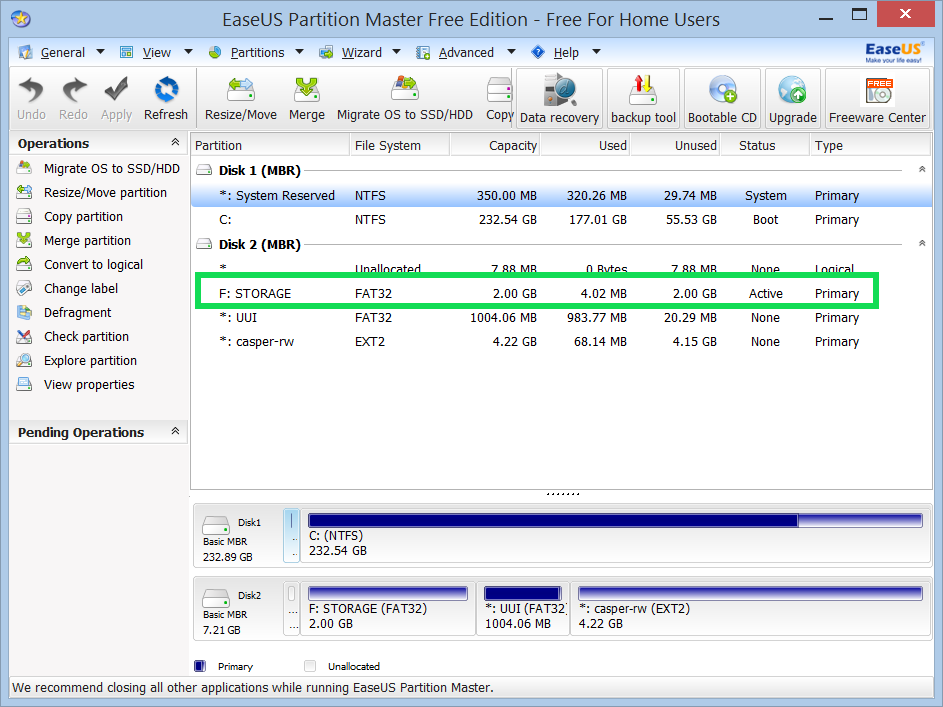Screen dimensions: 943x707
Task: Collapse the Disk 2 (MBR) group
Action: click(x=922, y=243)
